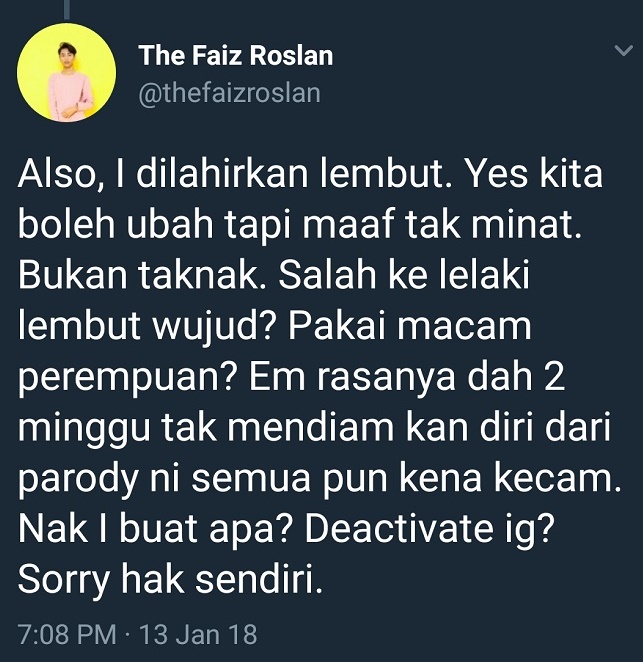The height and width of the screenshot is (662, 643).
Task: Select the 'Nak I buat apa?' question
Action: click(x=159, y=530)
